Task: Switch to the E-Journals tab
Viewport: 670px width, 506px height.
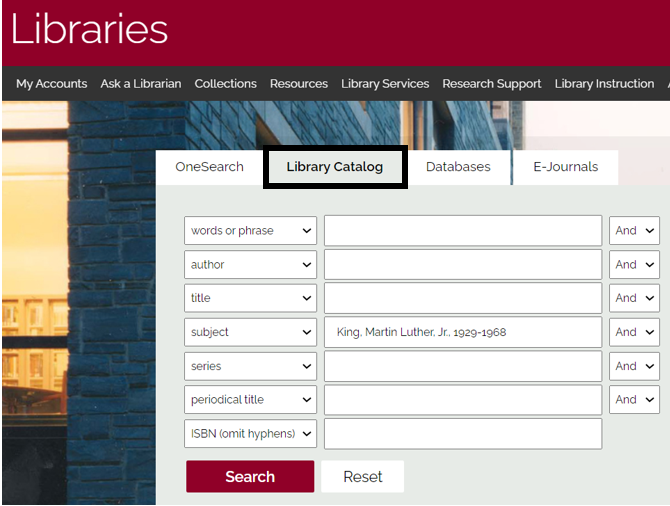Action: click(x=565, y=167)
